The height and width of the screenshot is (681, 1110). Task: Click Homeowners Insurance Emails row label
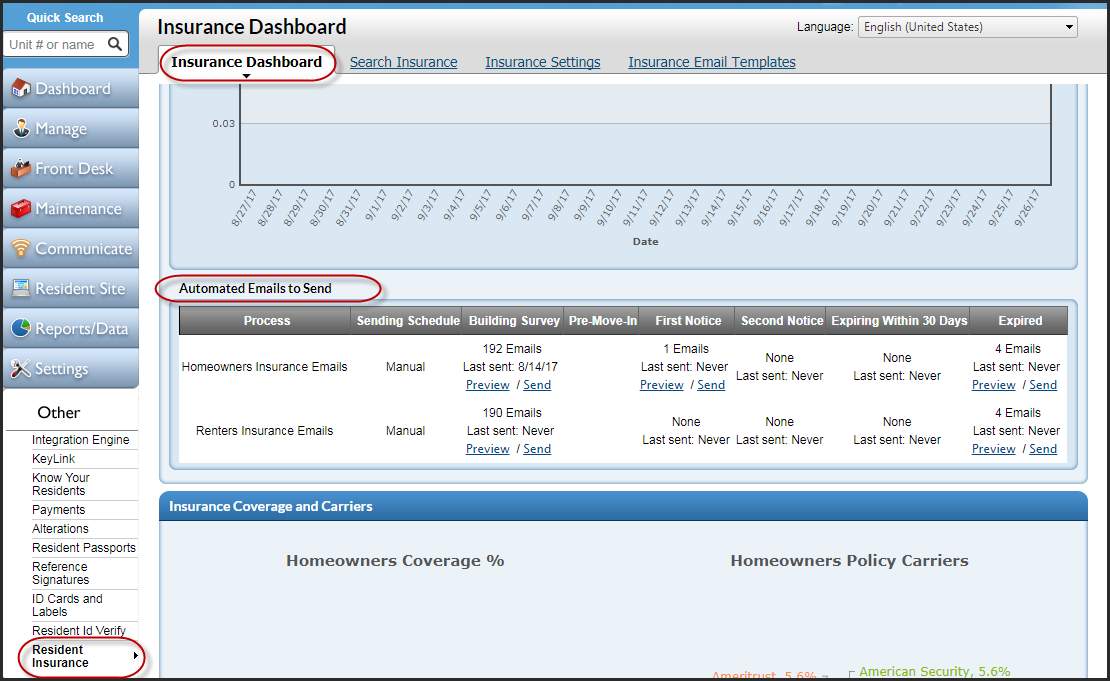(x=265, y=367)
